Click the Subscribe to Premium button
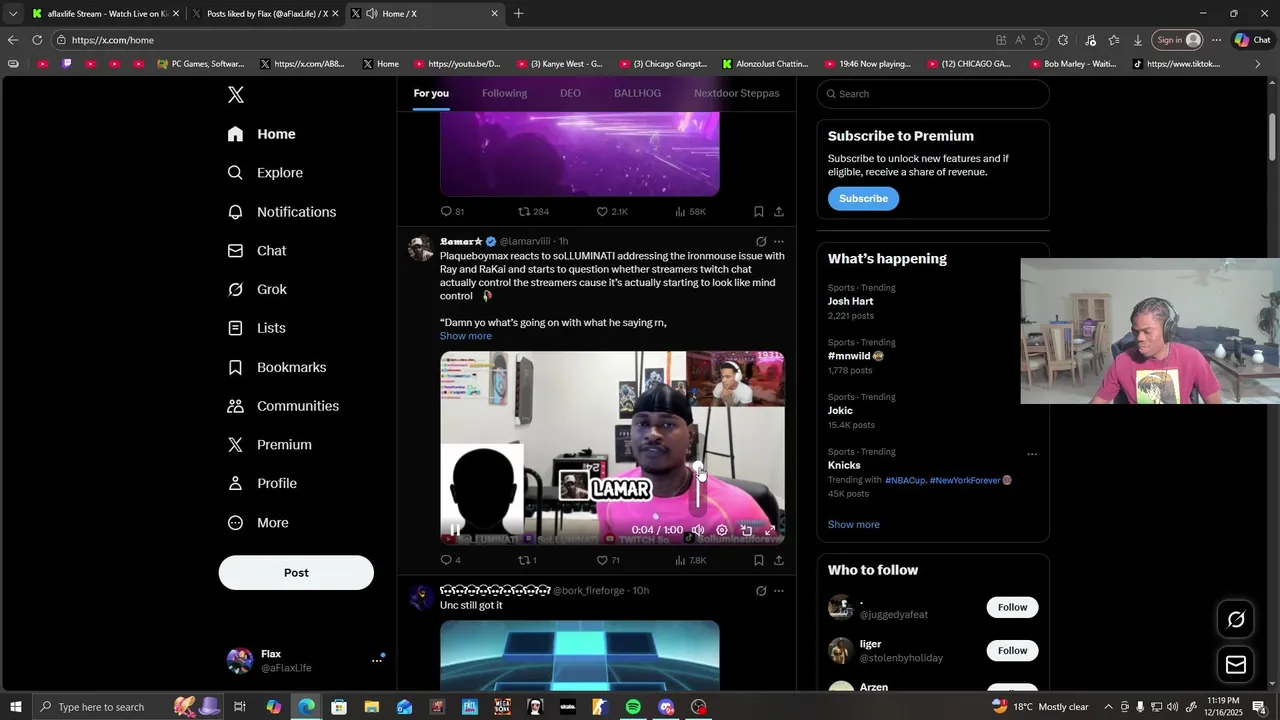Image resolution: width=1280 pixels, height=720 pixels. pos(863,199)
